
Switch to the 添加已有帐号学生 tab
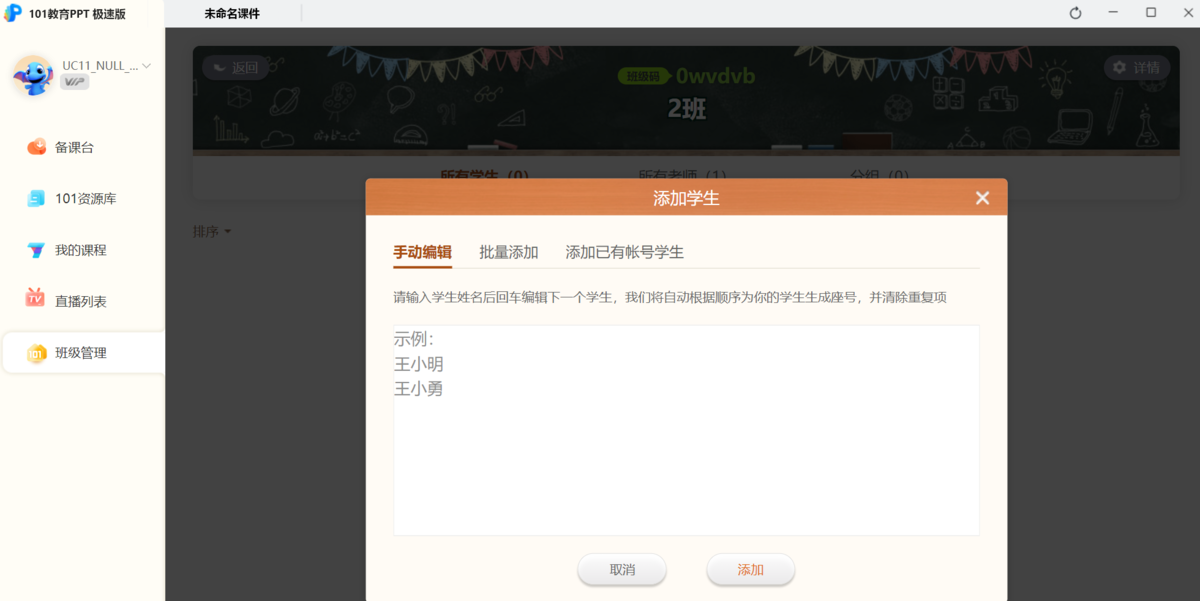(625, 252)
